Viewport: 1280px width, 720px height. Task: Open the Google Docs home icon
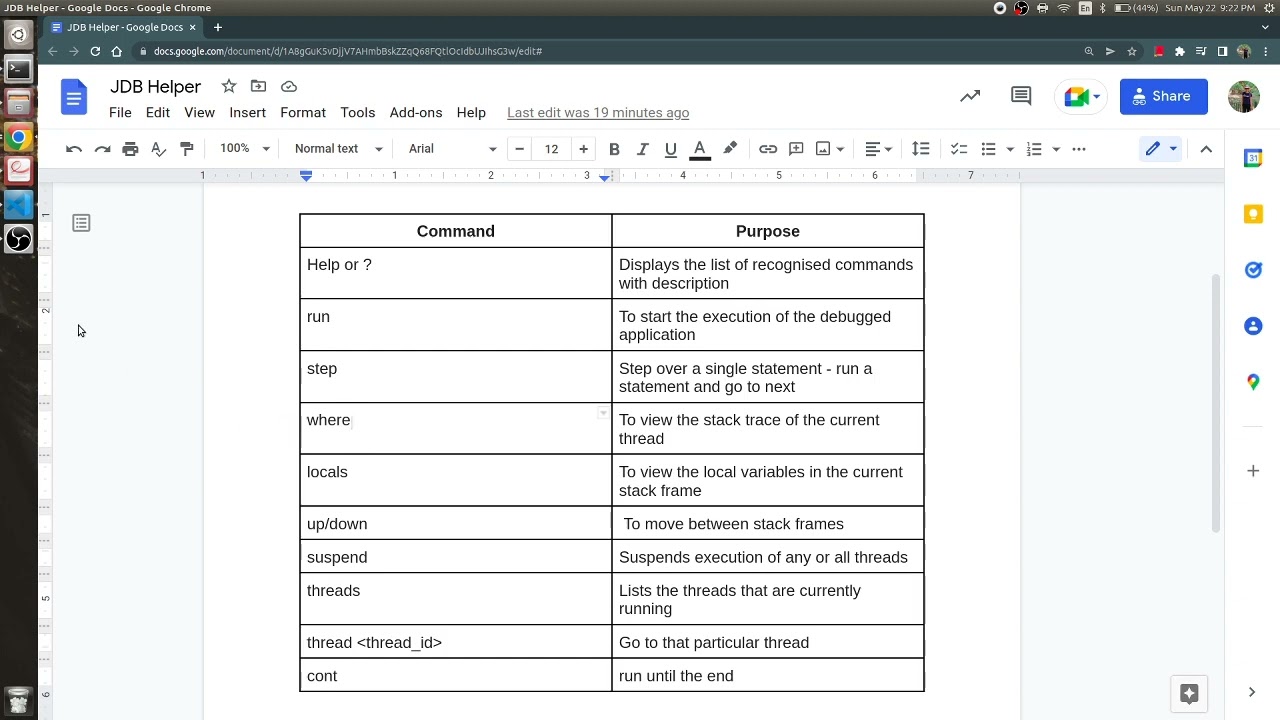pyautogui.click(x=74, y=97)
